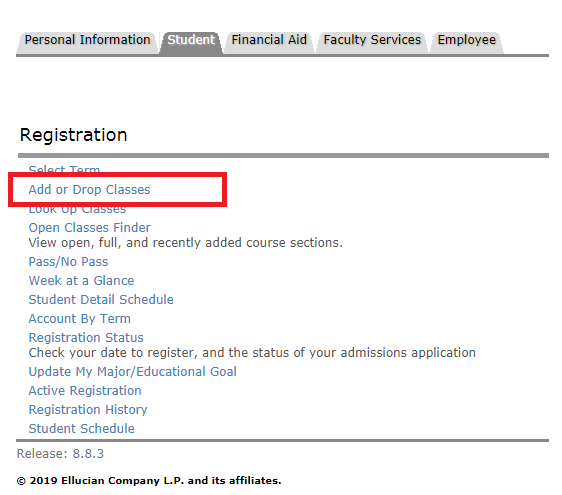Screen dimensions: 562x495
Task: Go to Pass/No Pass
Action: click(x=68, y=262)
